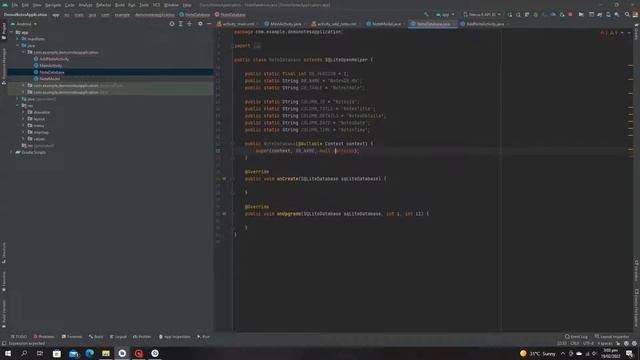Open the Window menu

pyautogui.click(x=171, y=5)
